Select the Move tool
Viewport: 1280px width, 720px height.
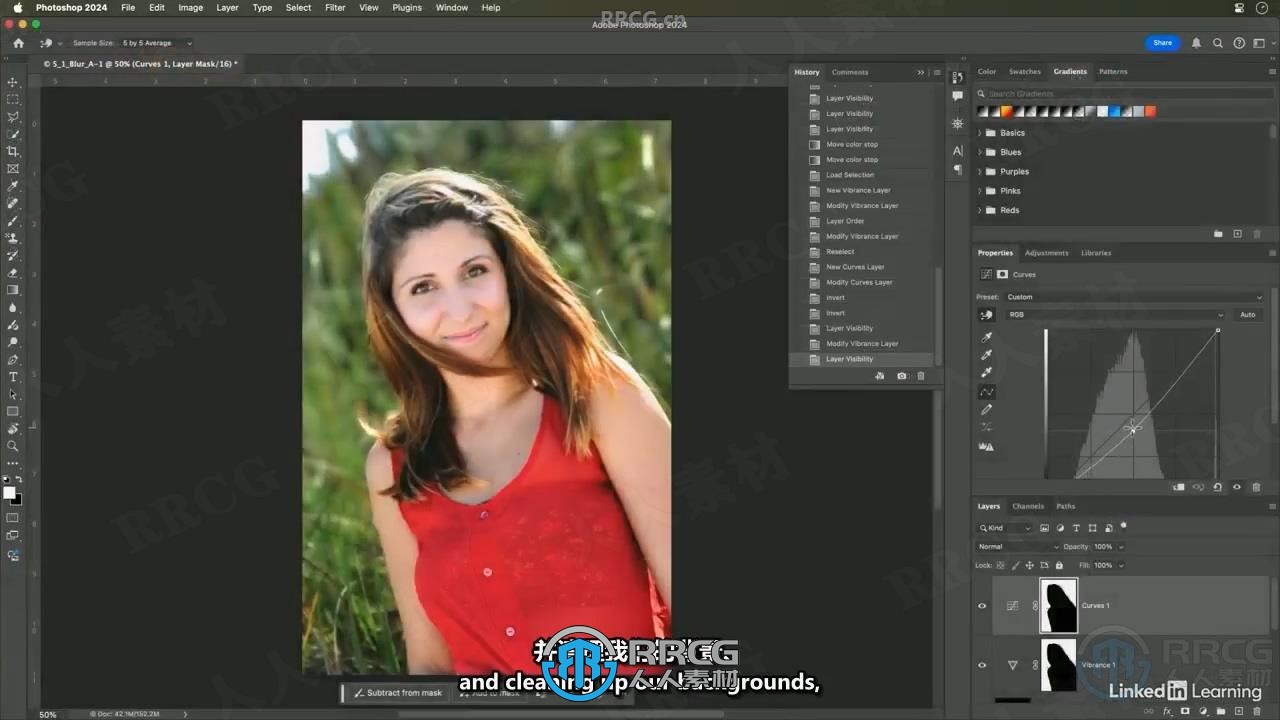pos(13,82)
